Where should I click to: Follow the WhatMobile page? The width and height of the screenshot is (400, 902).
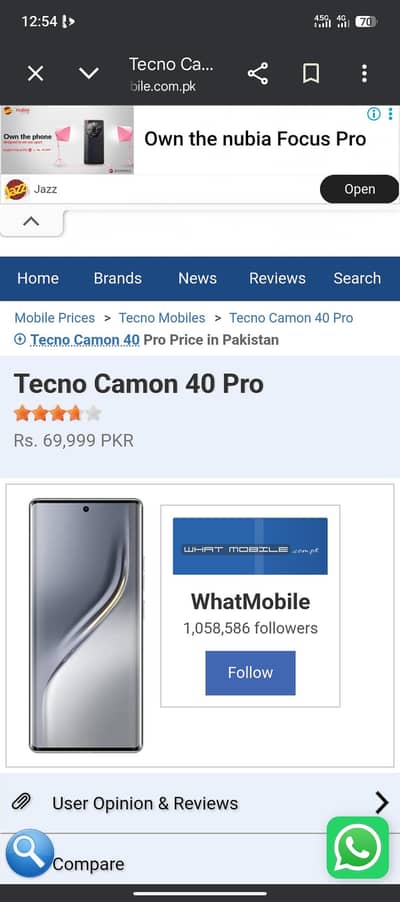250,673
